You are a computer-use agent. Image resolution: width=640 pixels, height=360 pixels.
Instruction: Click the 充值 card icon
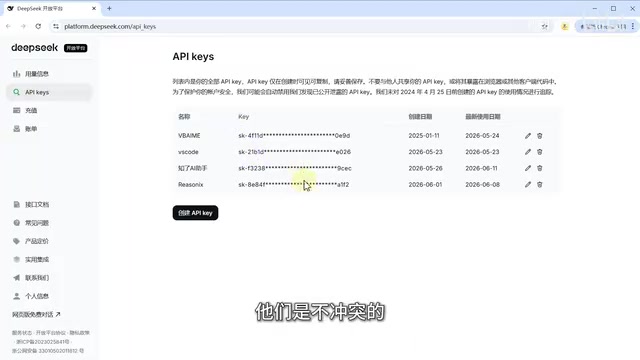click(16, 110)
